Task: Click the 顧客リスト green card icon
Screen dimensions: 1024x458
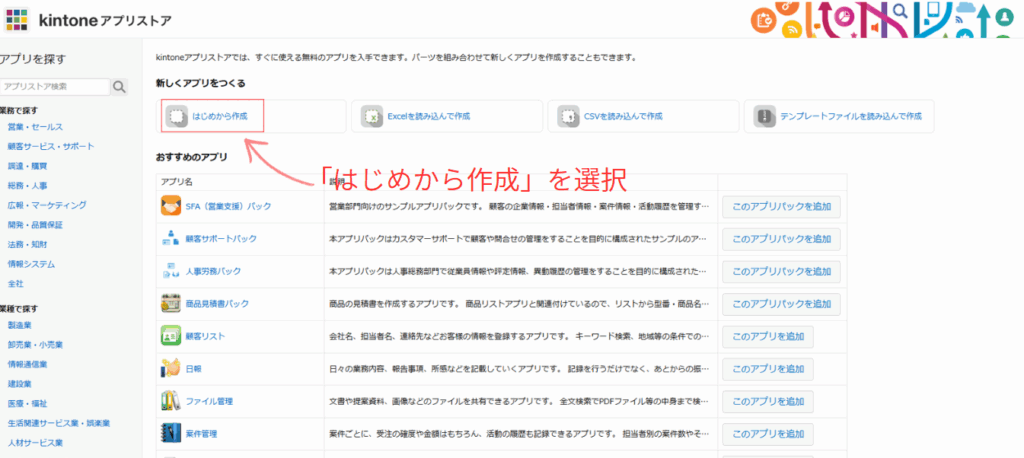Action: [x=170, y=336]
